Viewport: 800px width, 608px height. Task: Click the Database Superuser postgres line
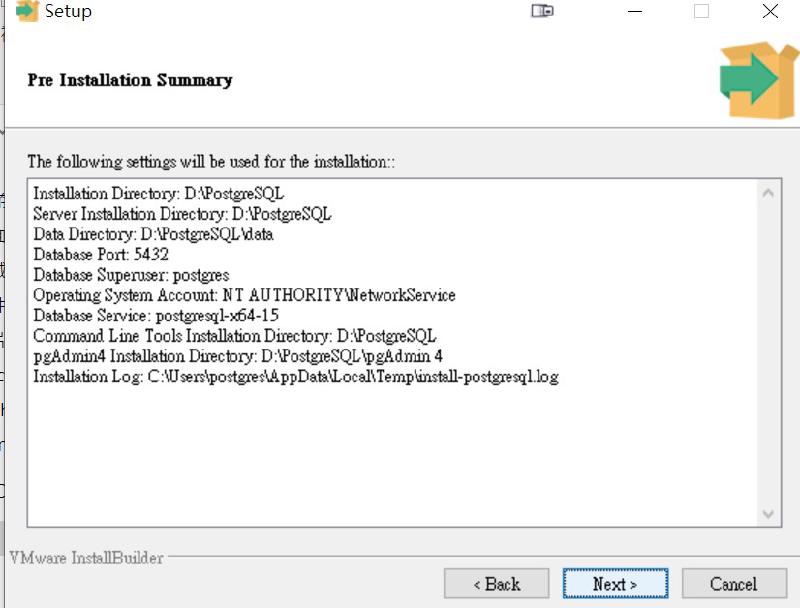131,275
